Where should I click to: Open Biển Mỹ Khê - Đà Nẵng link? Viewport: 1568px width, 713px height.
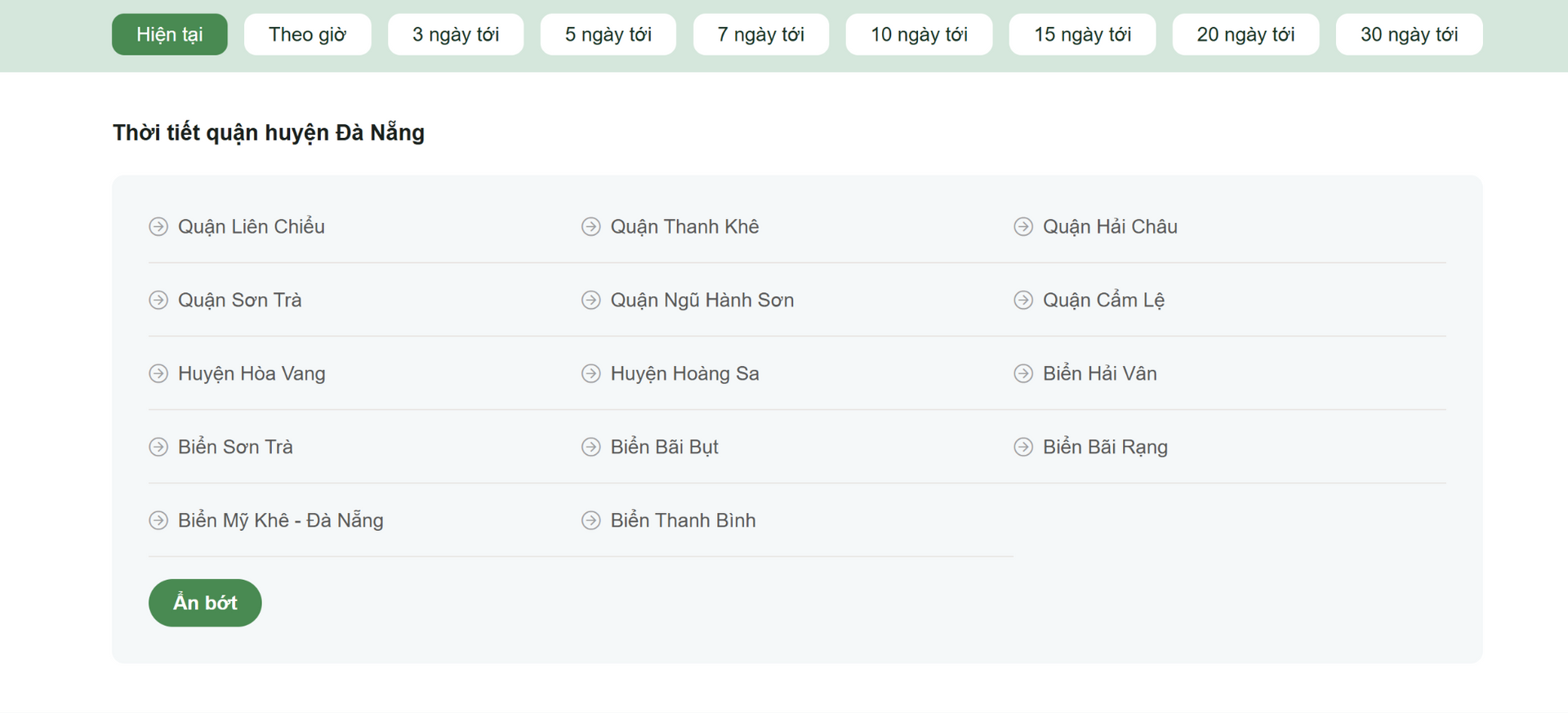coord(281,520)
